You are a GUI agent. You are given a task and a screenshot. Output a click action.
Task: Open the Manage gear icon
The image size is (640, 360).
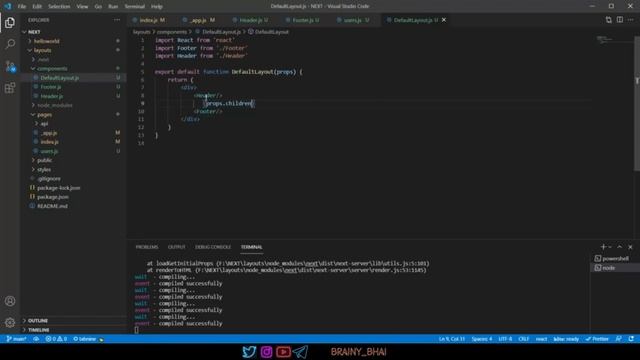coord(10,322)
